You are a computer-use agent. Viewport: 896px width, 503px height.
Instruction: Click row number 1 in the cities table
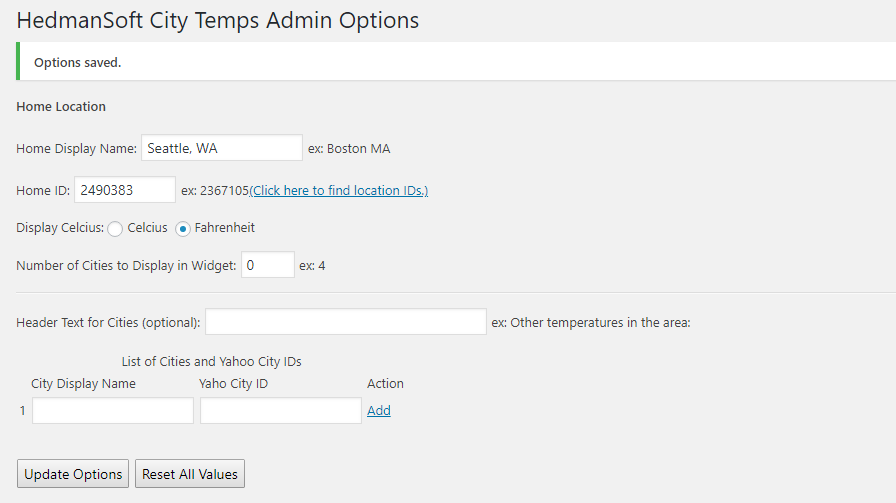click(22, 410)
